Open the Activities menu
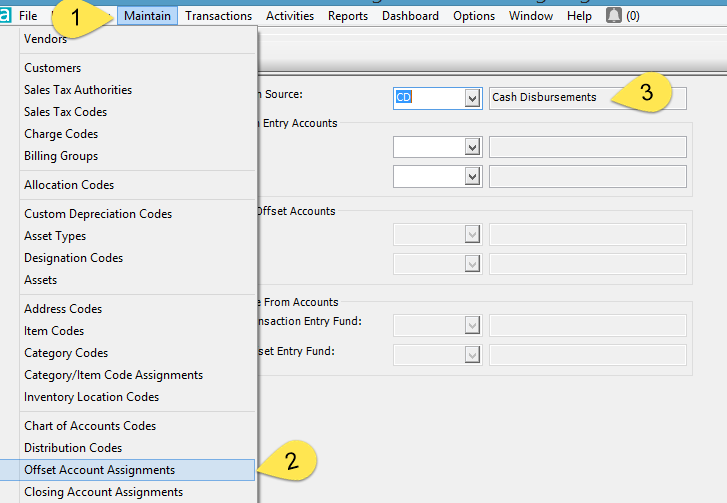This screenshot has height=503, width=727. [x=290, y=16]
